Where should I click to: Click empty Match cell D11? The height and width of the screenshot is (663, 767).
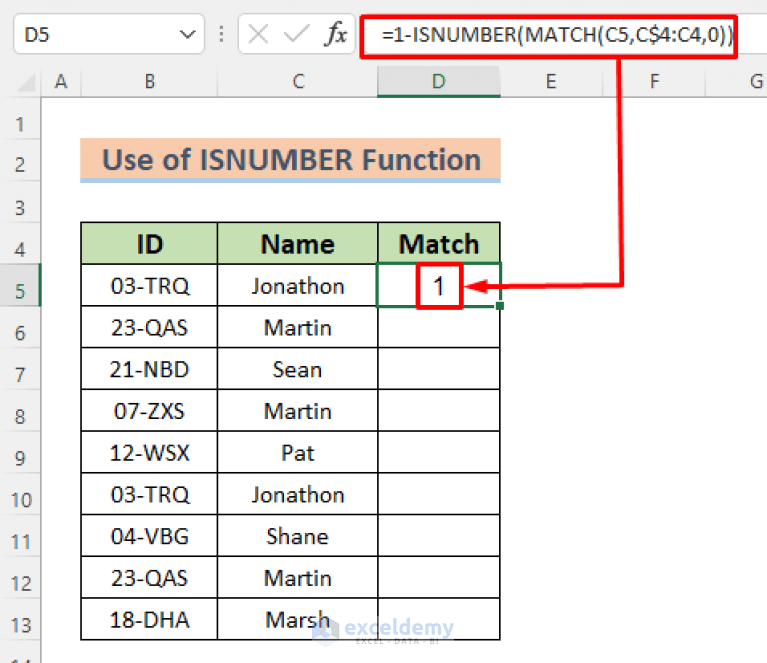[x=439, y=536]
